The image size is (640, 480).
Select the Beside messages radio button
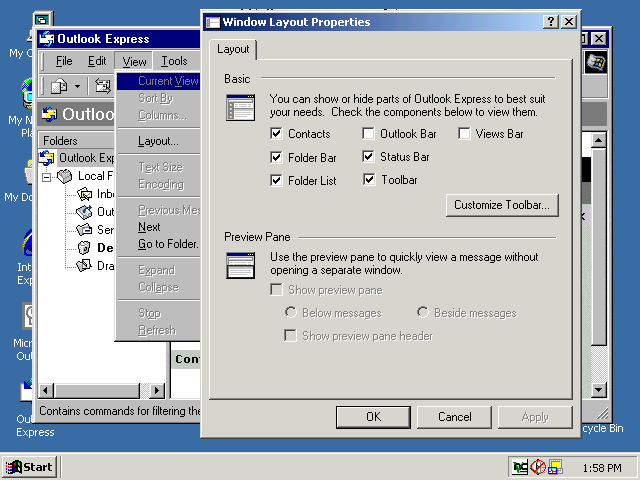click(423, 313)
